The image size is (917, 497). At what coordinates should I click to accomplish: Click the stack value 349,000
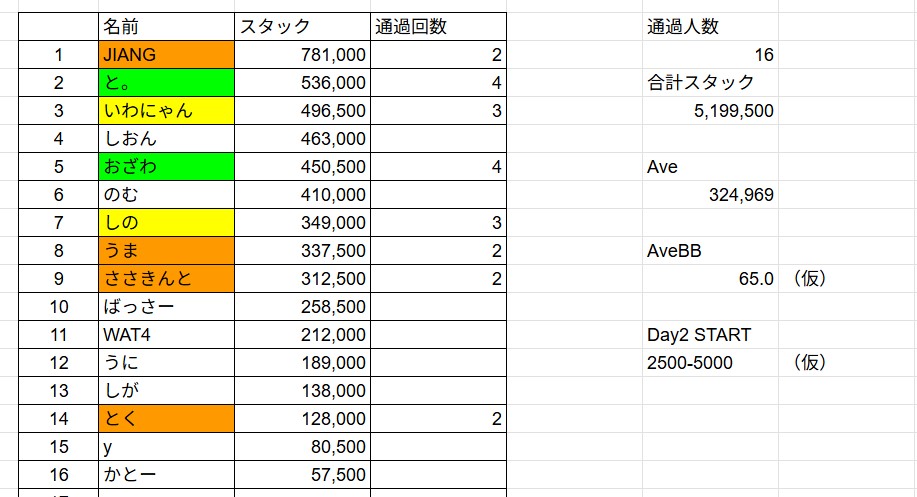click(x=302, y=223)
